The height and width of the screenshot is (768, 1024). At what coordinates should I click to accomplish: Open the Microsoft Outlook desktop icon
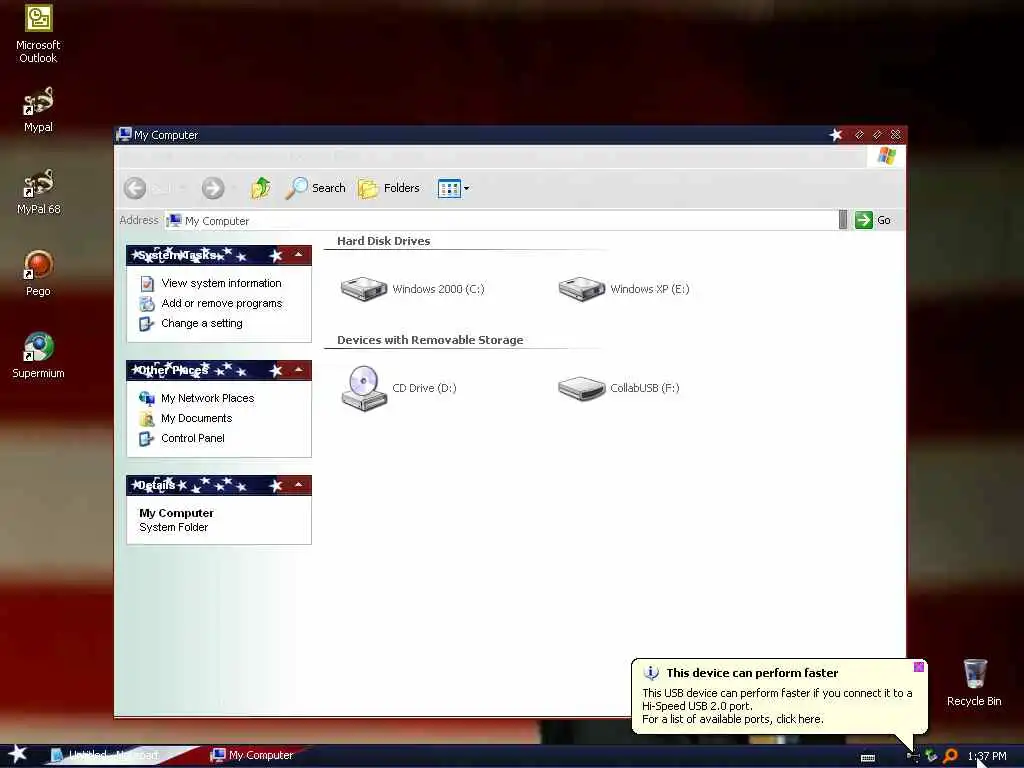click(x=38, y=34)
